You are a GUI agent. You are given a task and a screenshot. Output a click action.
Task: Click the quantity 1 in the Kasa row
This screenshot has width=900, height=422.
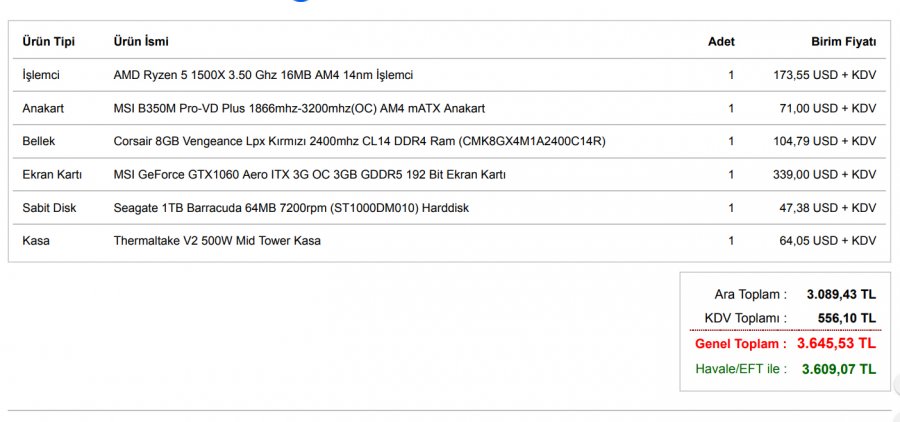(731, 241)
